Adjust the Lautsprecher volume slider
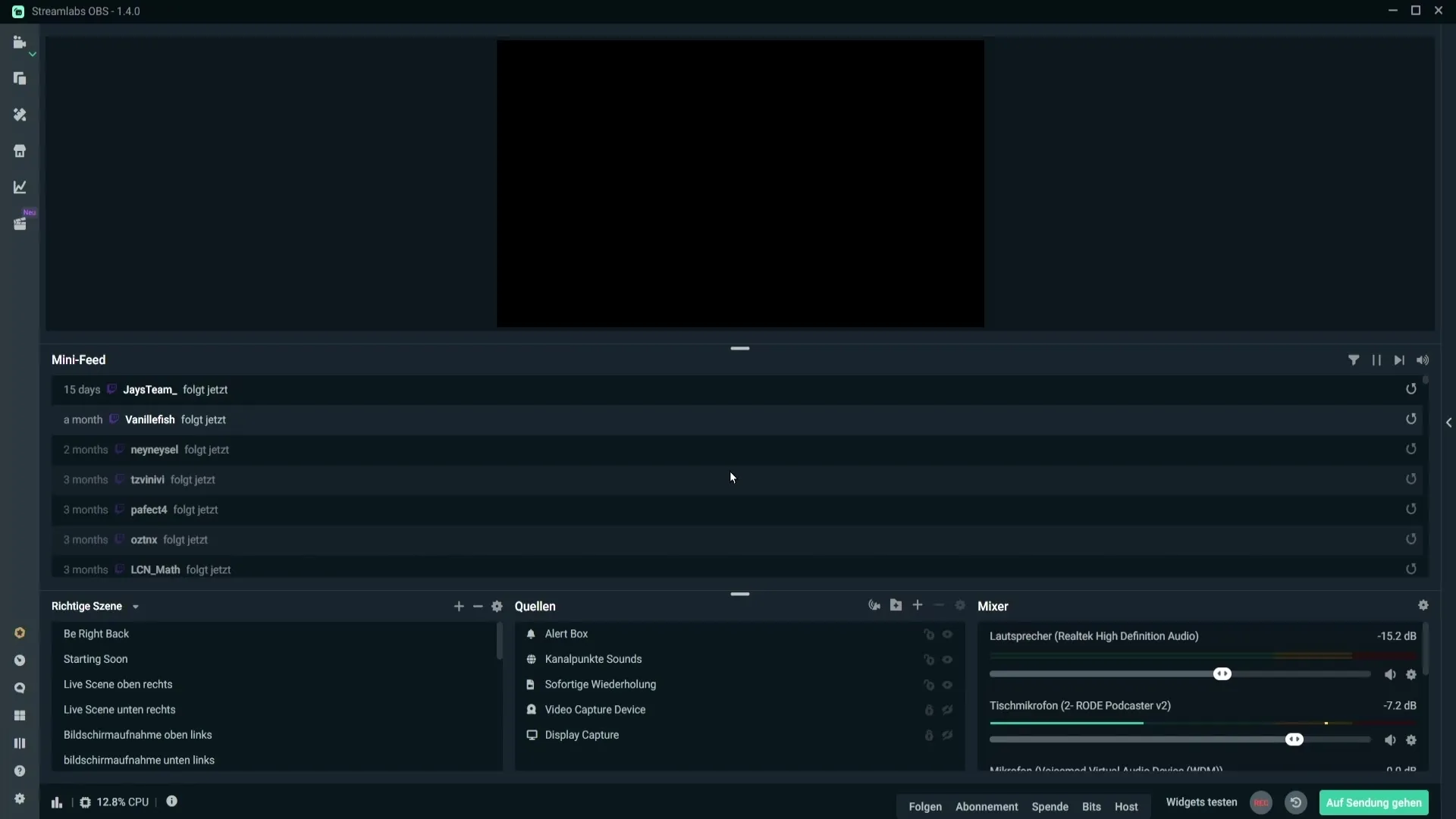The image size is (1456, 819). (x=1222, y=674)
